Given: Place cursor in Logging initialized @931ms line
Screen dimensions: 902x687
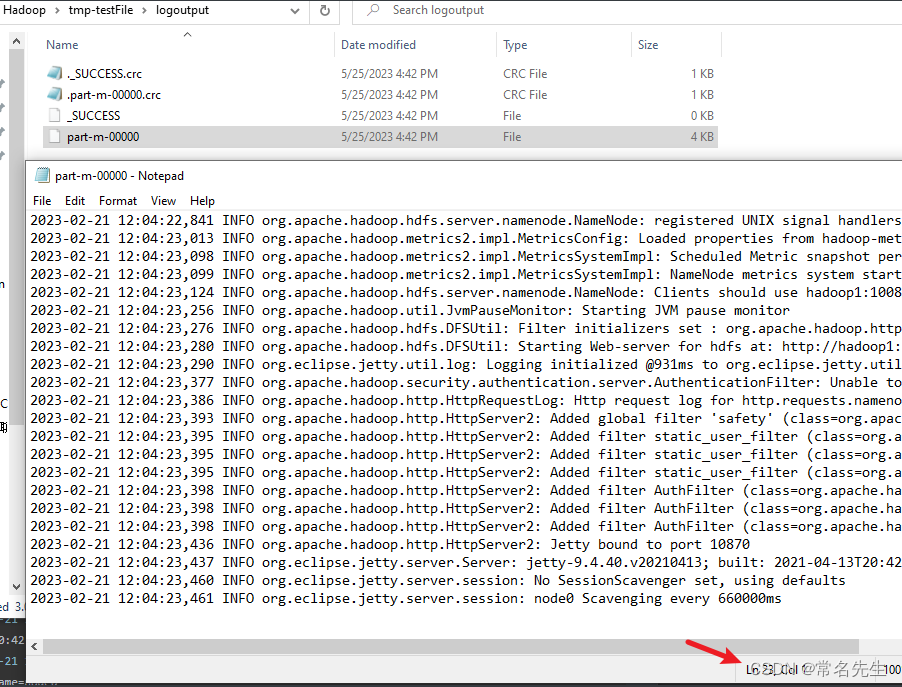Looking at the screenshot, I should (466, 365).
